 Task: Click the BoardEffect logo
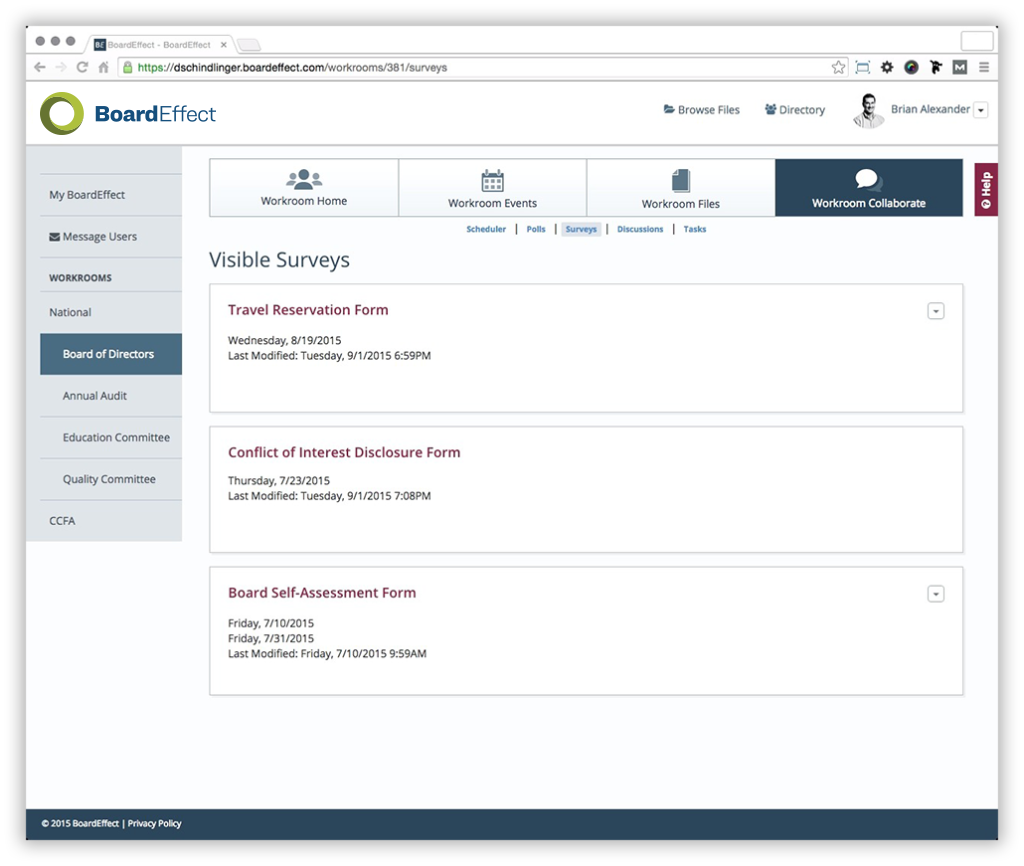point(127,112)
